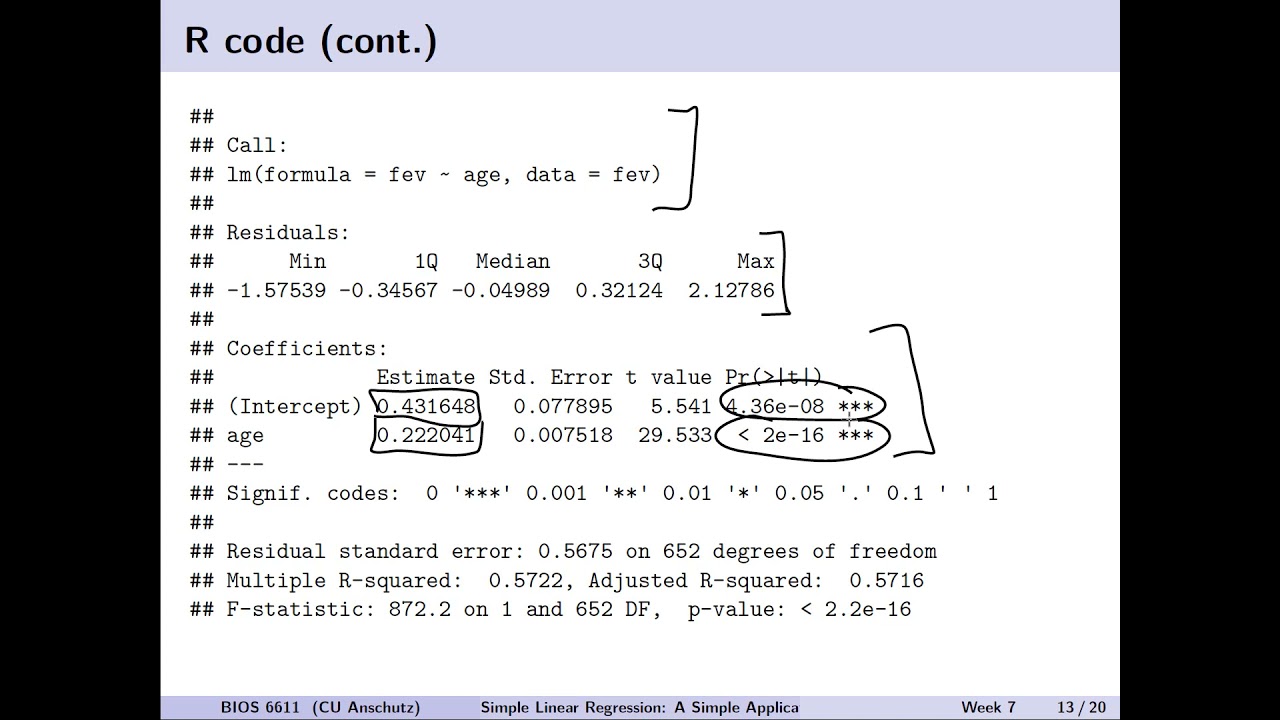The width and height of the screenshot is (1280, 720).
Task: Click the intercept t value 5.541
Action: [x=681, y=407]
